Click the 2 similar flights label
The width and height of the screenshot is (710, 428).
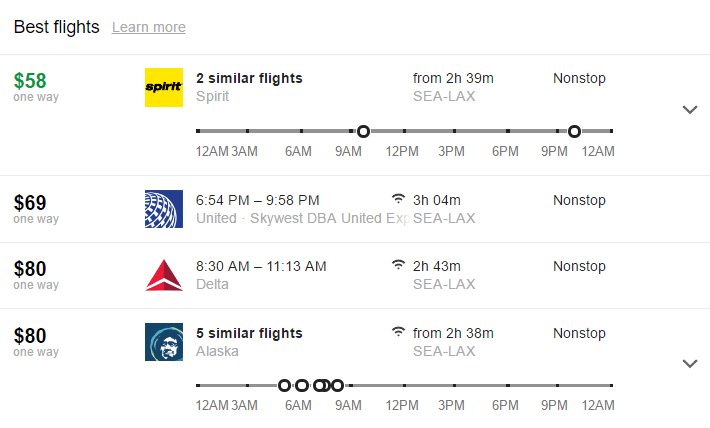pos(249,78)
